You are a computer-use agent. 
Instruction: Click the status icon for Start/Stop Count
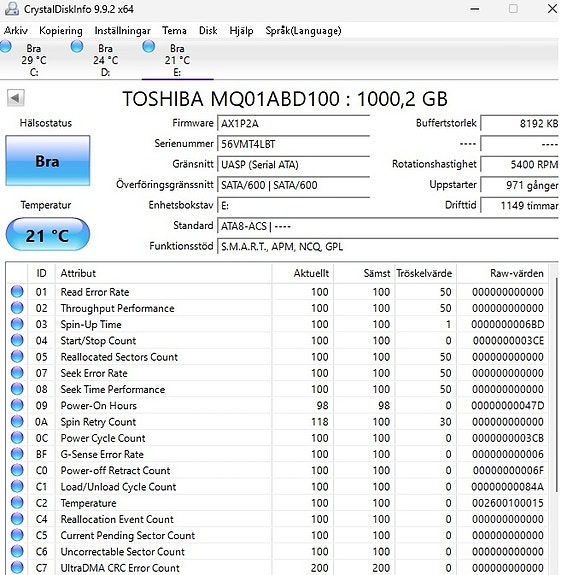(17, 340)
